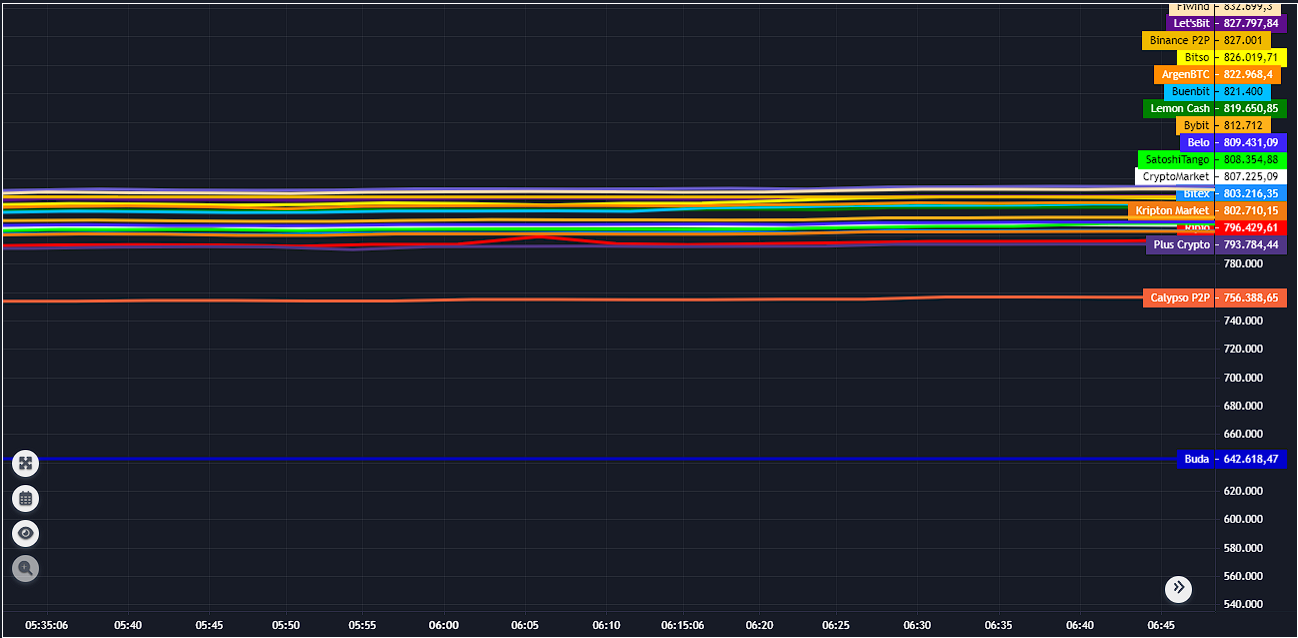
Task: Click the 780.000 price axis label
Action: click(x=1243, y=263)
